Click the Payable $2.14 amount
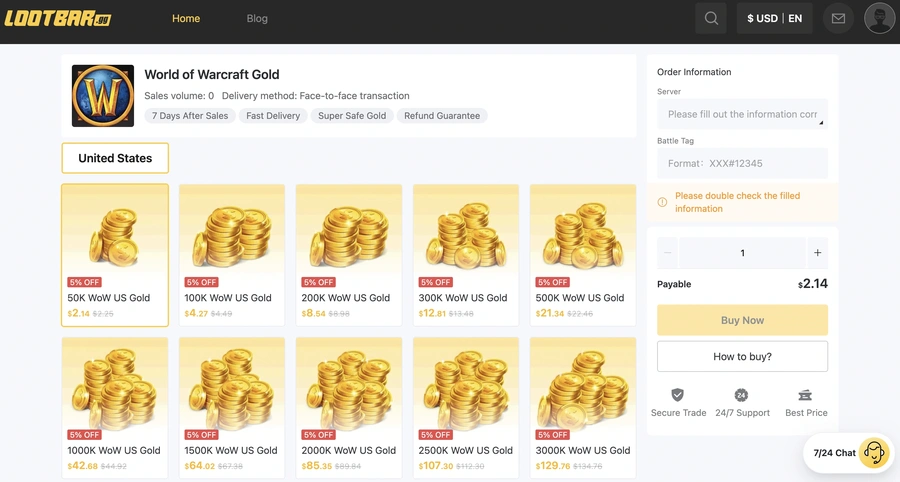 click(813, 283)
